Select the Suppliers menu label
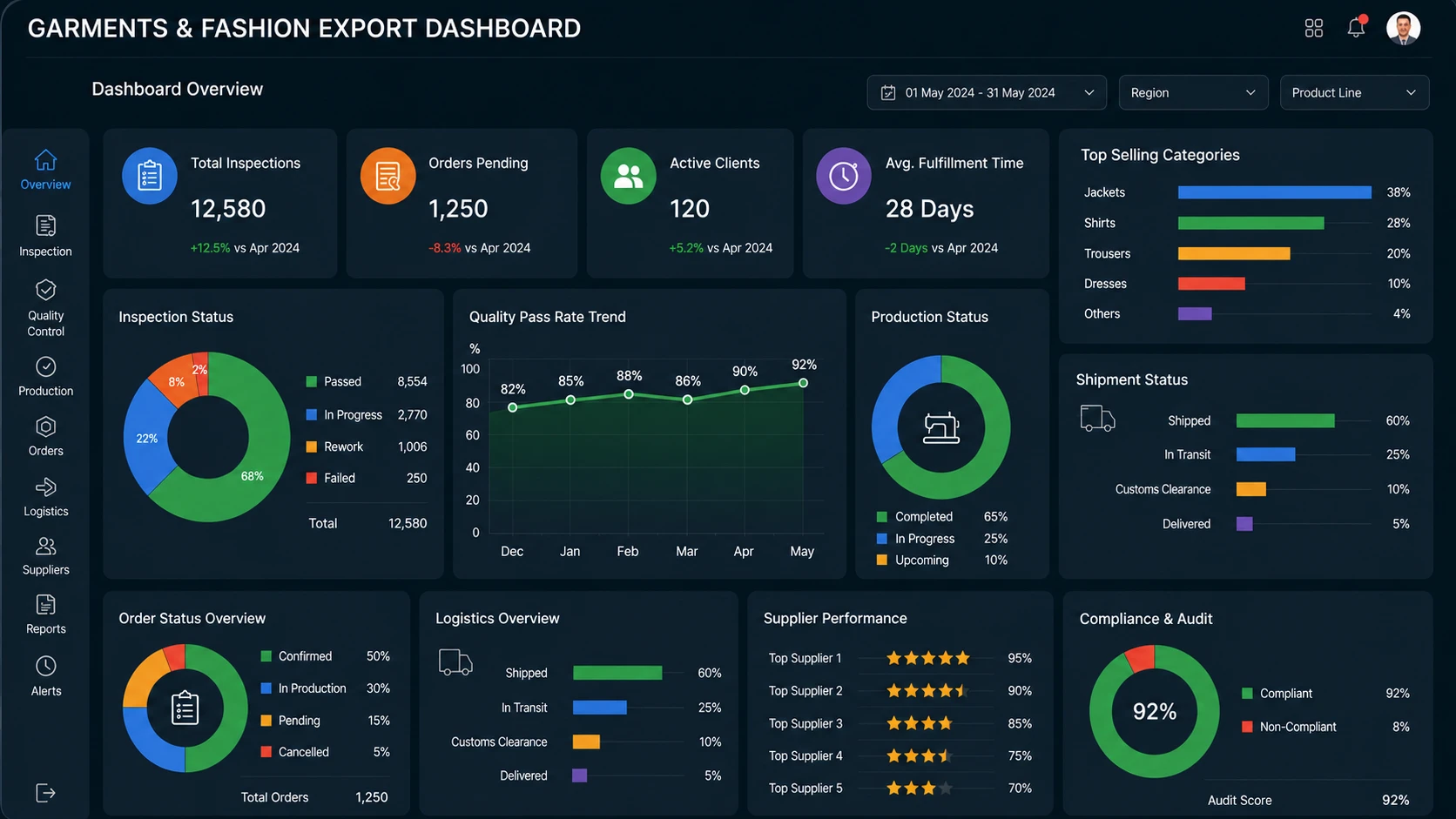1456x819 pixels. coord(45,570)
